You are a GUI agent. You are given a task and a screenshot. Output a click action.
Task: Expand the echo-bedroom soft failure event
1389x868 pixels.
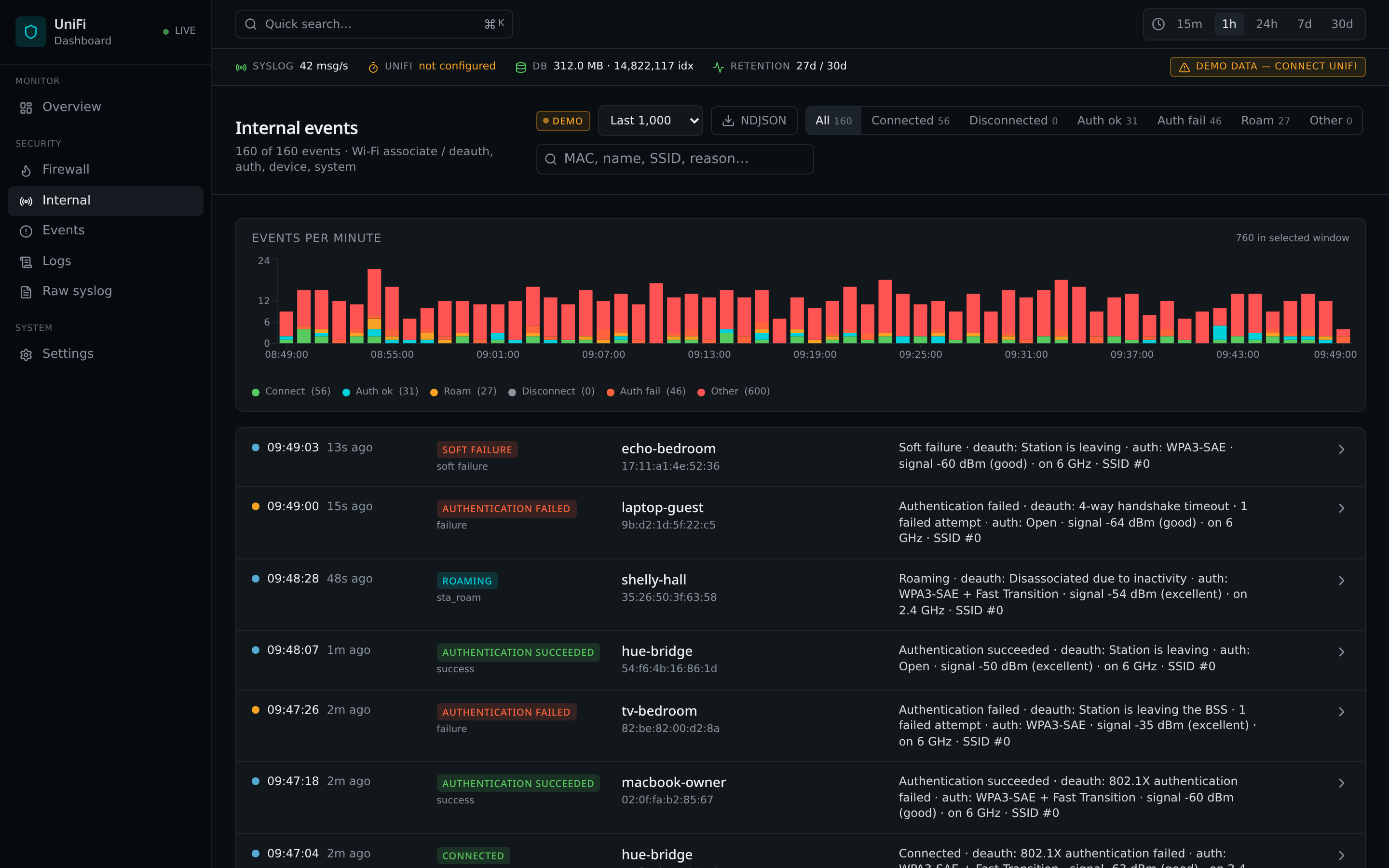tap(1341, 449)
